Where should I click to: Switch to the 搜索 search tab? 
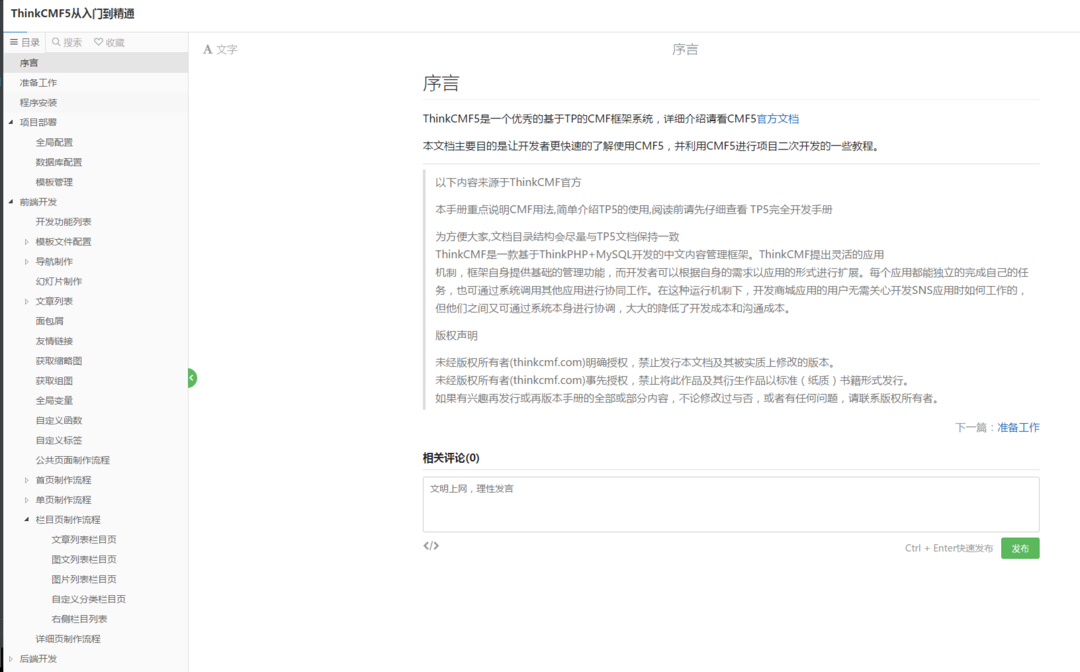point(67,43)
